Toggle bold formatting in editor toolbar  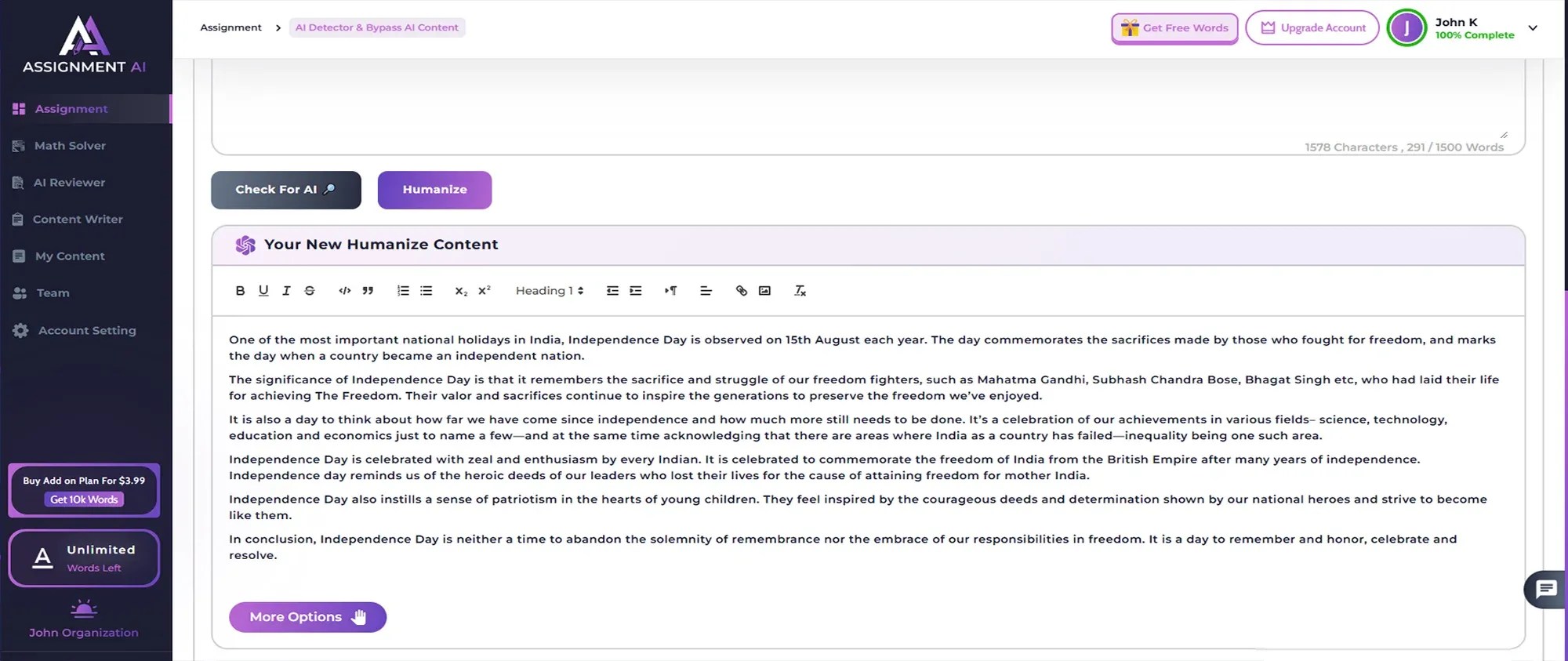click(240, 291)
